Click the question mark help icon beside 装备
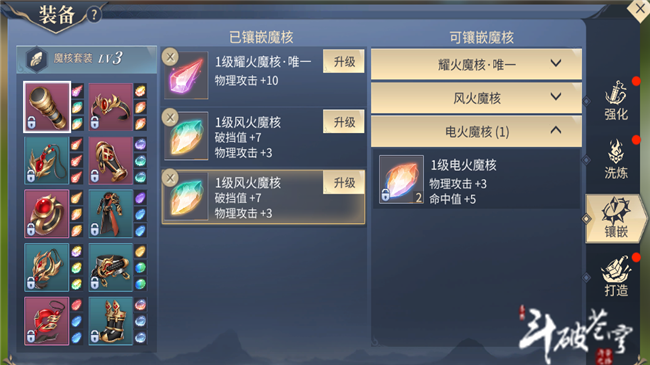This screenshot has height=365, width=650. 95,15
